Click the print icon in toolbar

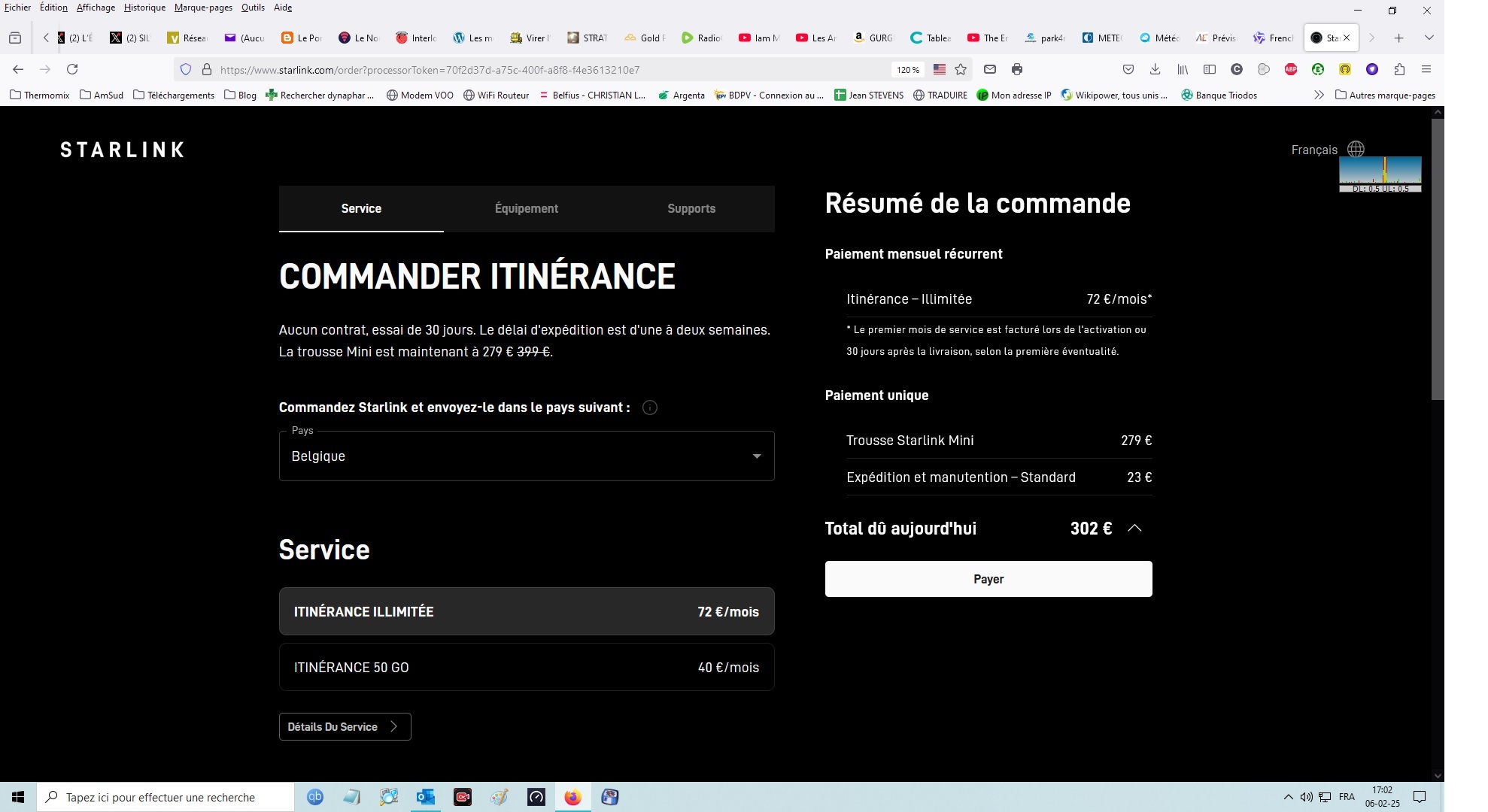pos(1017,69)
